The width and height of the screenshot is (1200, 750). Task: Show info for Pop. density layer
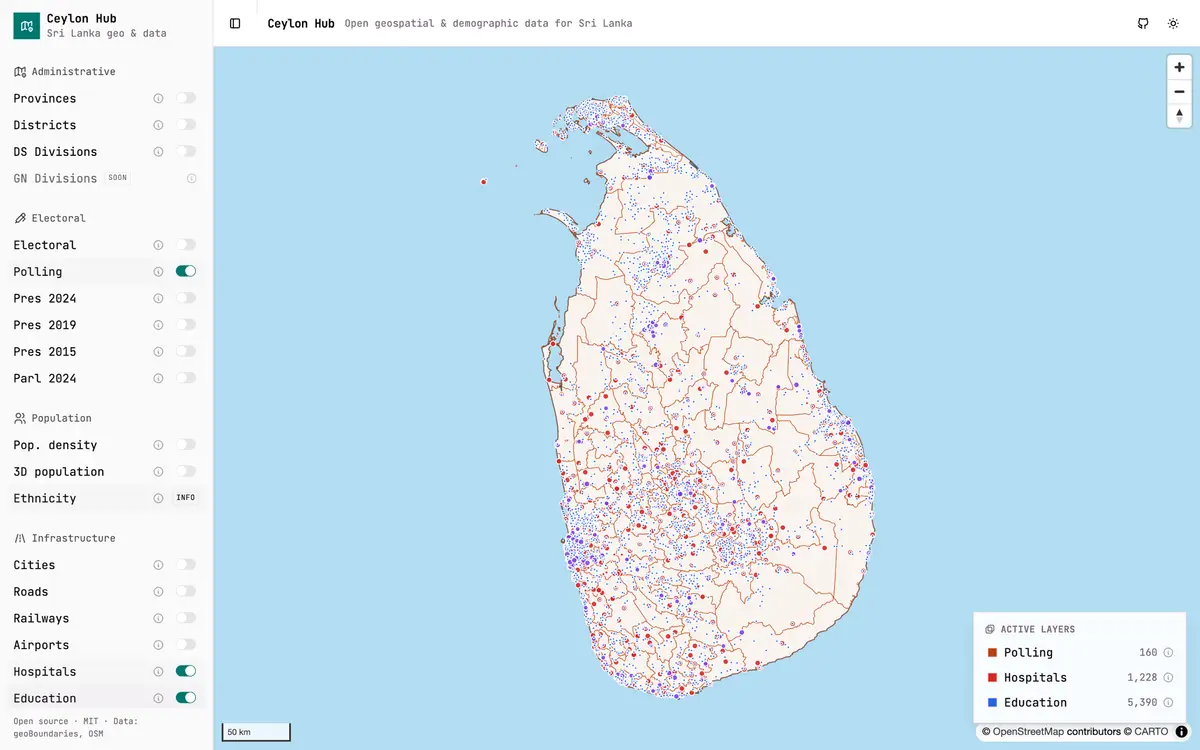pyautogui.click(x=158, y=445)
